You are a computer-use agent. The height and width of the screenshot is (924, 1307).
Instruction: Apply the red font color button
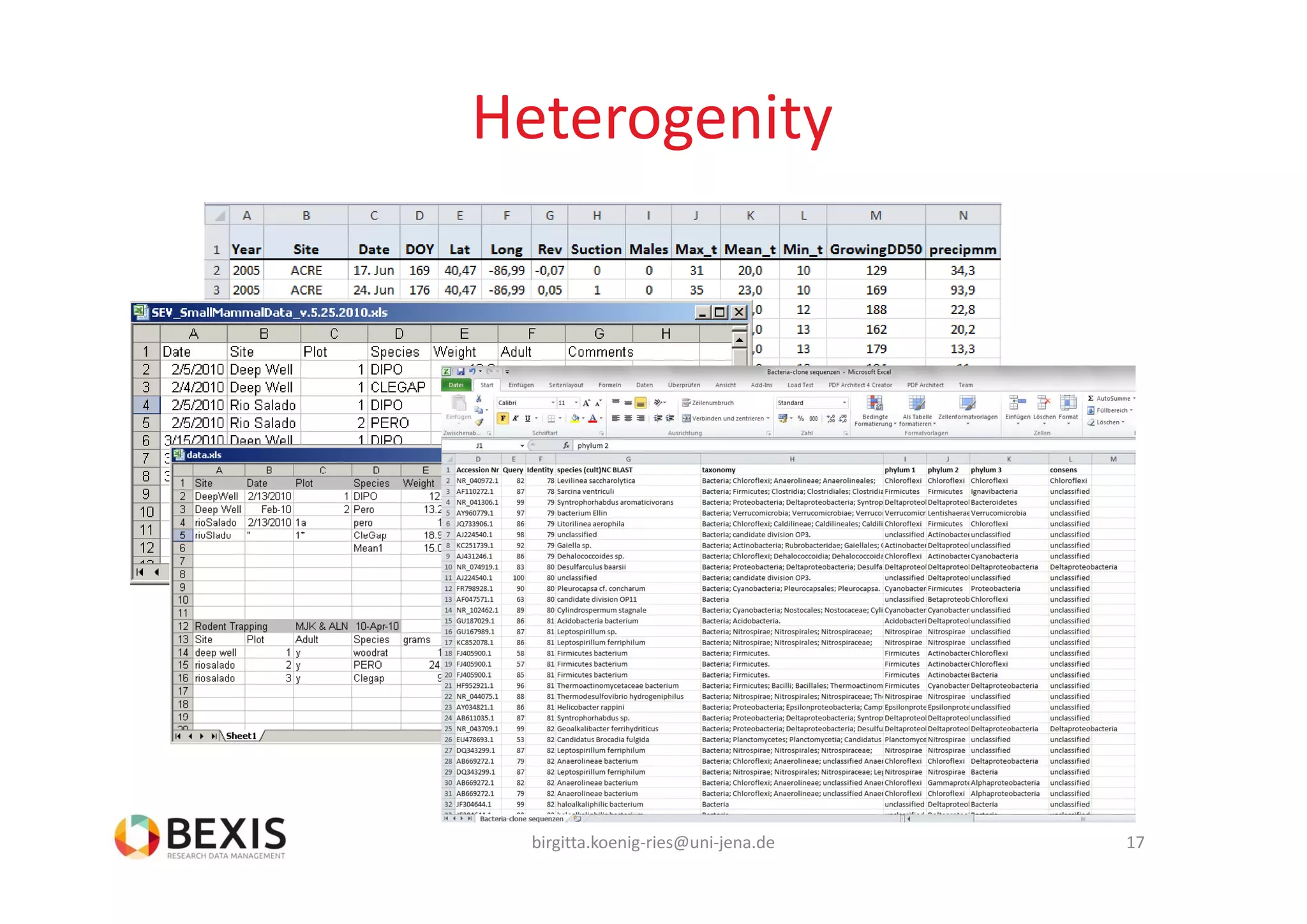(592, 419)
